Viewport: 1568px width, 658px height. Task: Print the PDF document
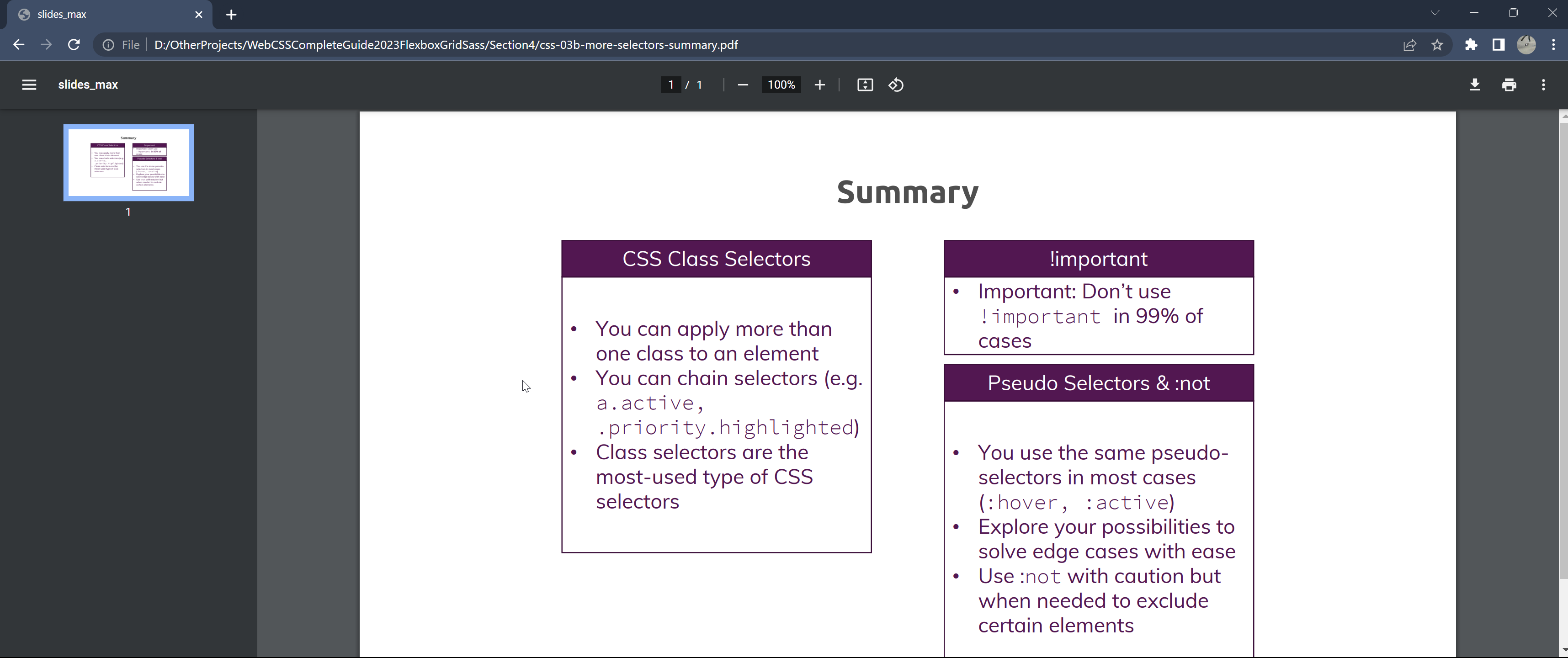click(x=1509, y=85)
